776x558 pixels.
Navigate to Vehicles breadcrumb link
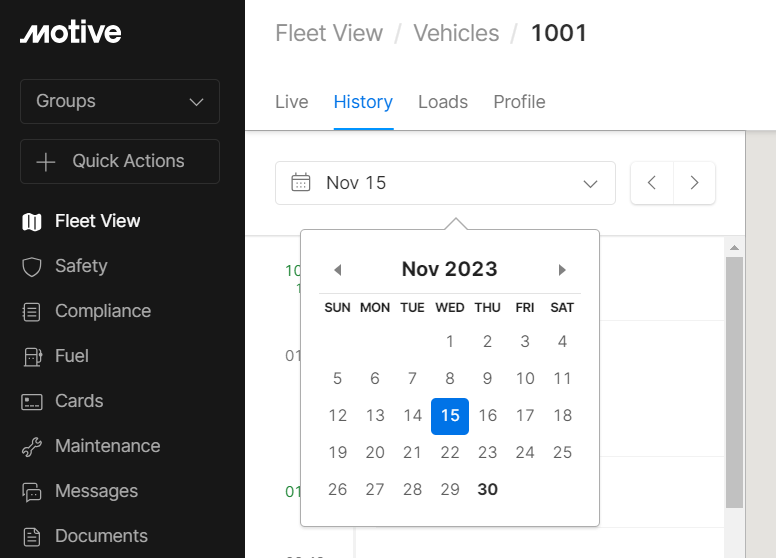pos(456,33)
